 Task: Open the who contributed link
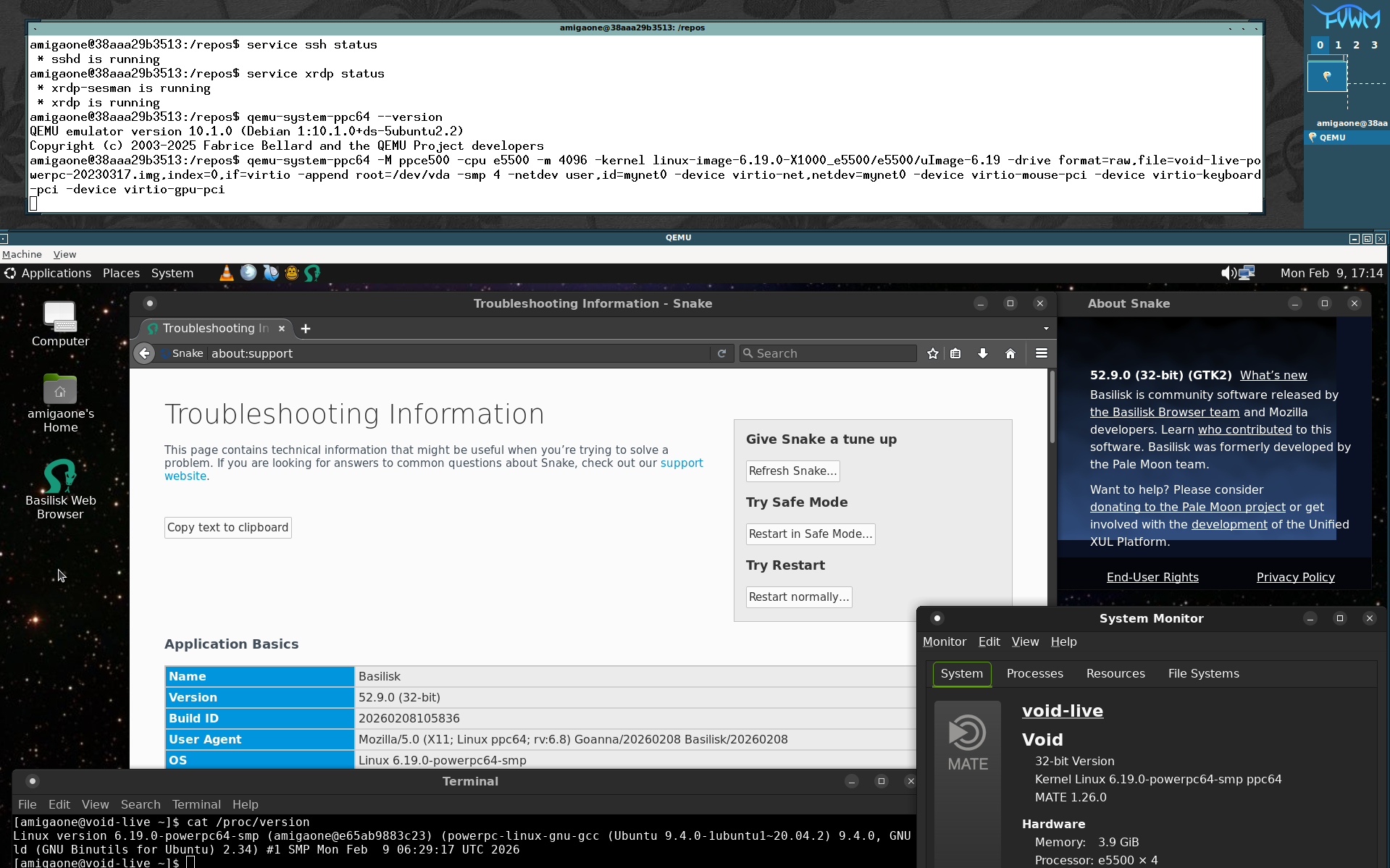[x=1244, y=429]
